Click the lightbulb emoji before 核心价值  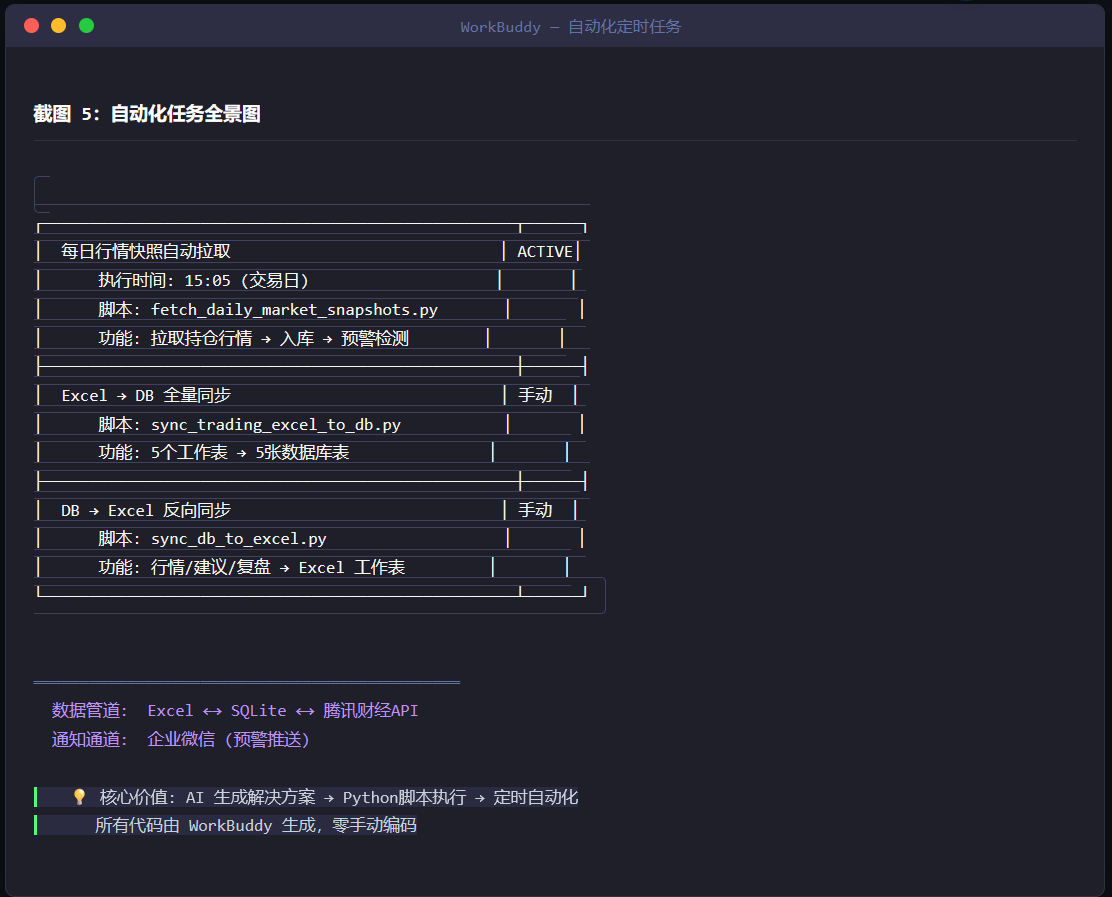(79, 796)
